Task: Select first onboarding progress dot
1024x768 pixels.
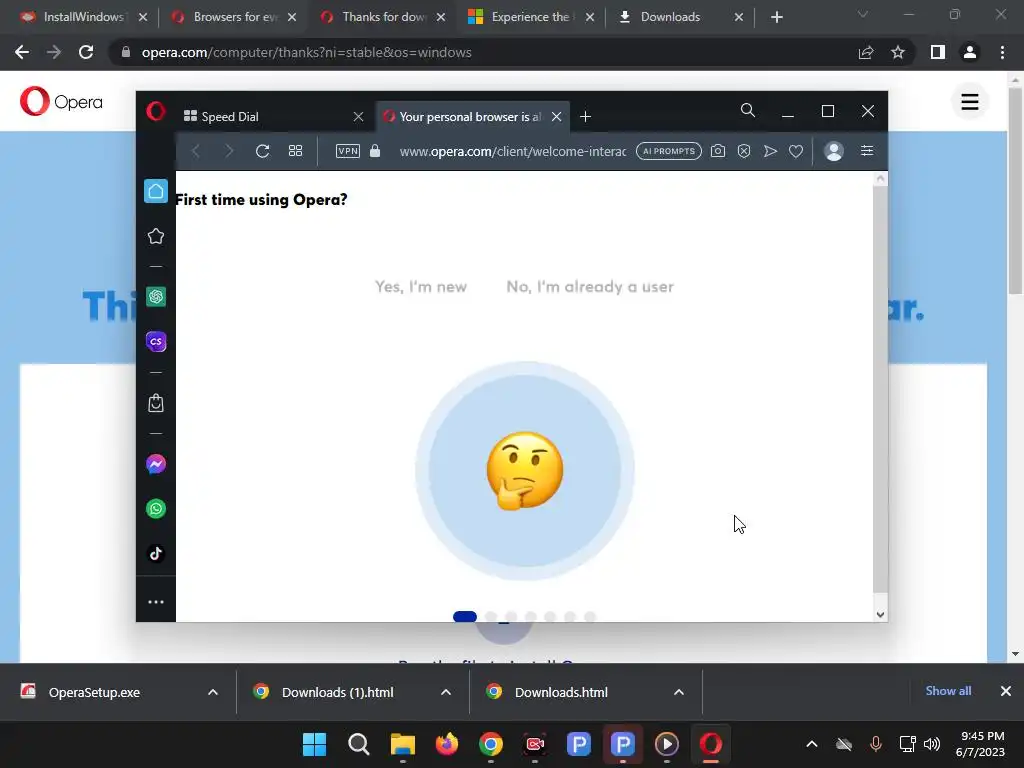Action: pos(465,616)
